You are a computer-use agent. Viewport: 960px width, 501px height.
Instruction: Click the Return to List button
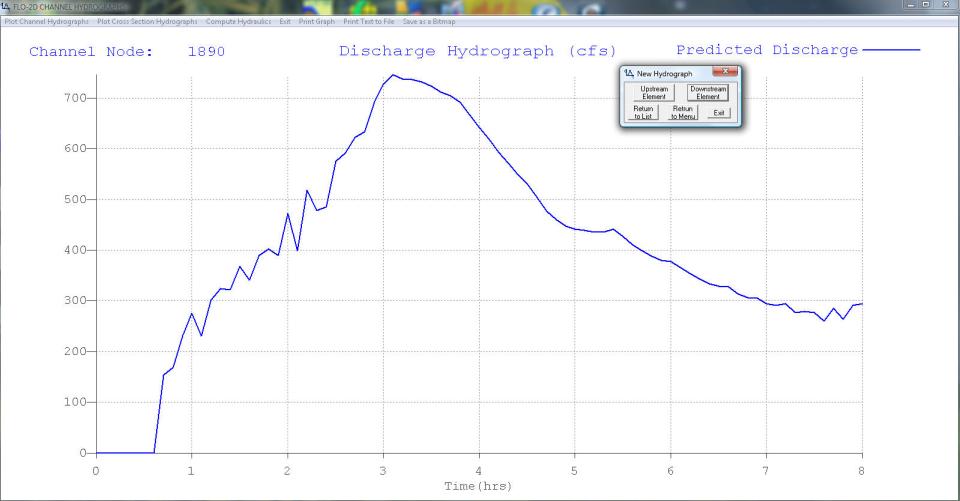(642, 113)
